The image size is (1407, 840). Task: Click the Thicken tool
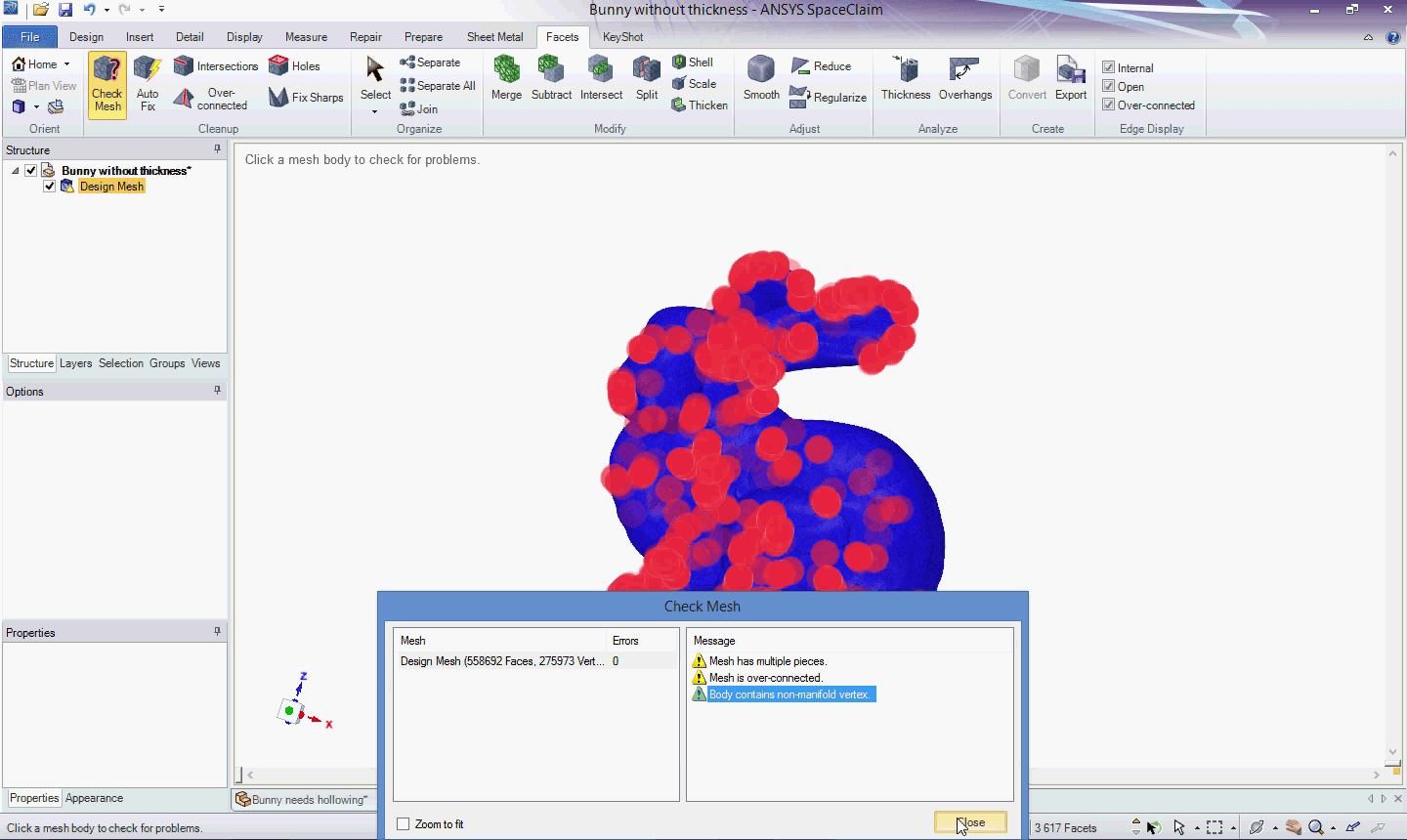700,105
